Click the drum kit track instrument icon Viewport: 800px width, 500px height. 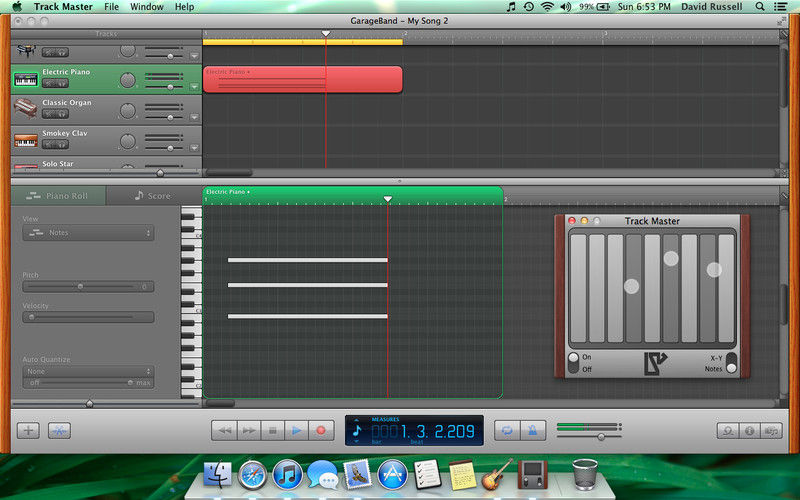[26, 52]
